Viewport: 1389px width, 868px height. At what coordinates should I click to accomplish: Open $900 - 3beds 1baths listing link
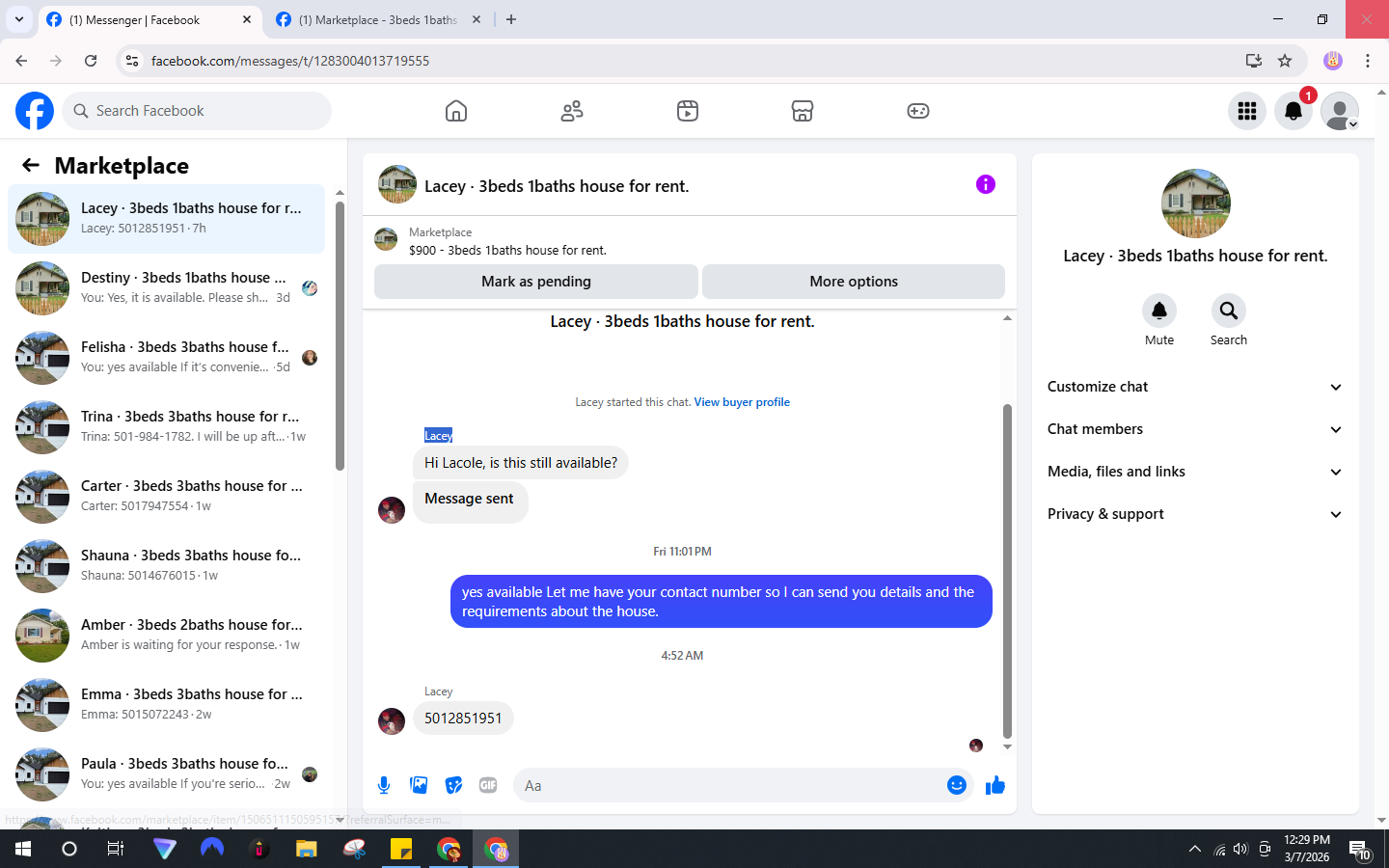507,250
